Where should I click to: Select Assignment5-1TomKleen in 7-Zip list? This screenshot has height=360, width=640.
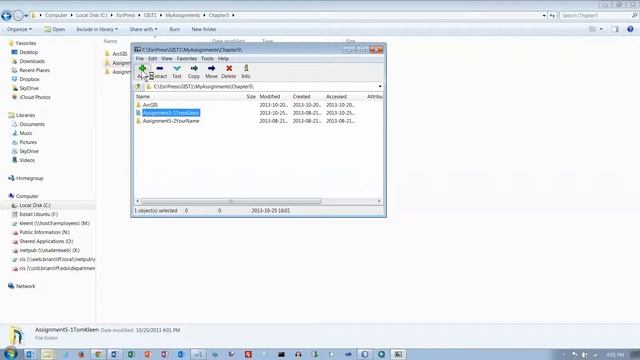pyautogui.click(x=171, y=113)
